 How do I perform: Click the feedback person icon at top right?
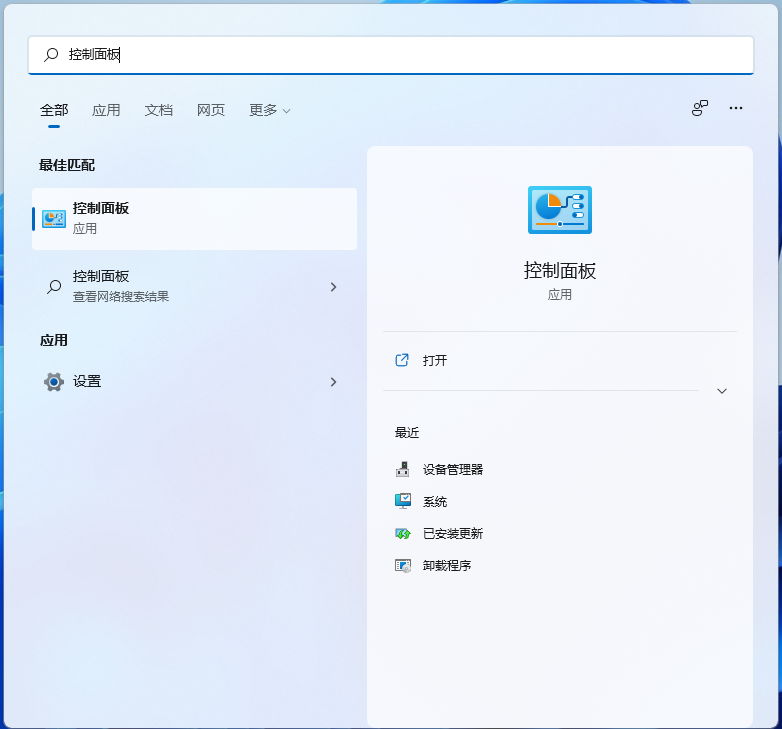point(700,108)
